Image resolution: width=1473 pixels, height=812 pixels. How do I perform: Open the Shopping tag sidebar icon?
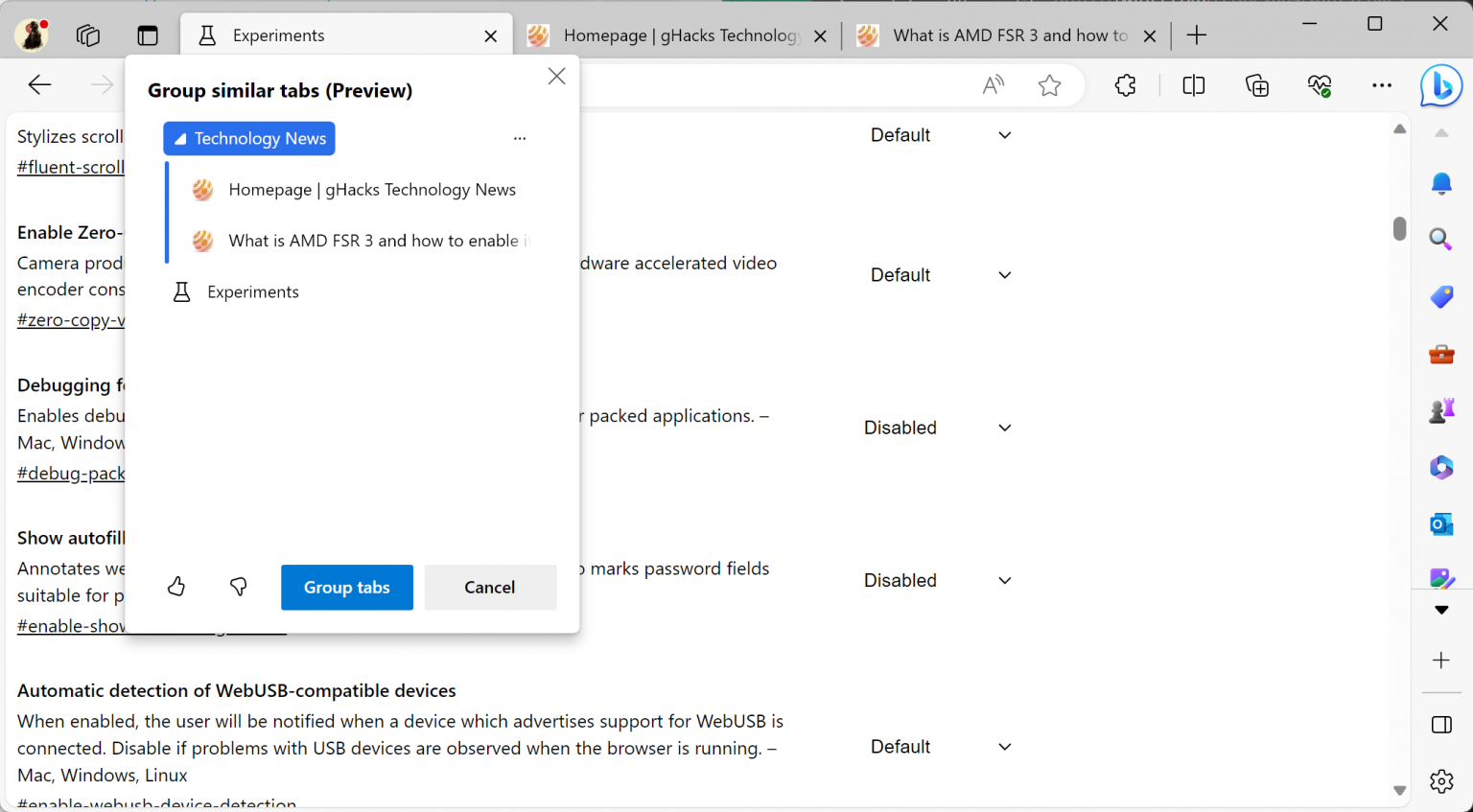(1441, 296)
